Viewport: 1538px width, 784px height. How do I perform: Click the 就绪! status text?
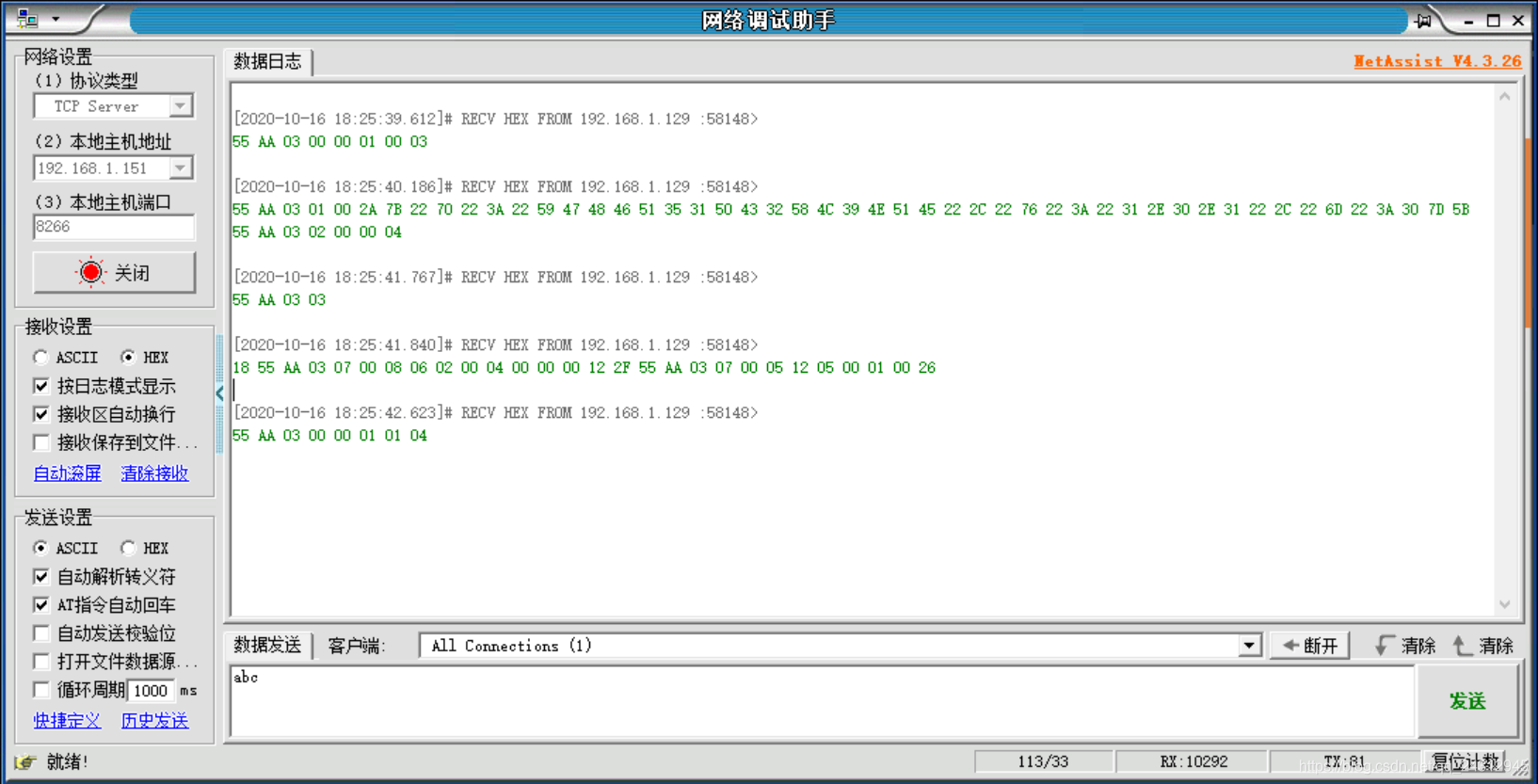click(x=67, y=761)
